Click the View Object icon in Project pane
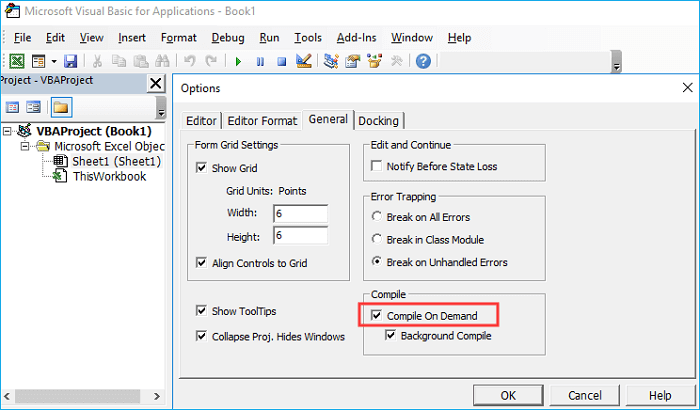Image resolution: width=700 pixels, height=410 pixels. 33,107
